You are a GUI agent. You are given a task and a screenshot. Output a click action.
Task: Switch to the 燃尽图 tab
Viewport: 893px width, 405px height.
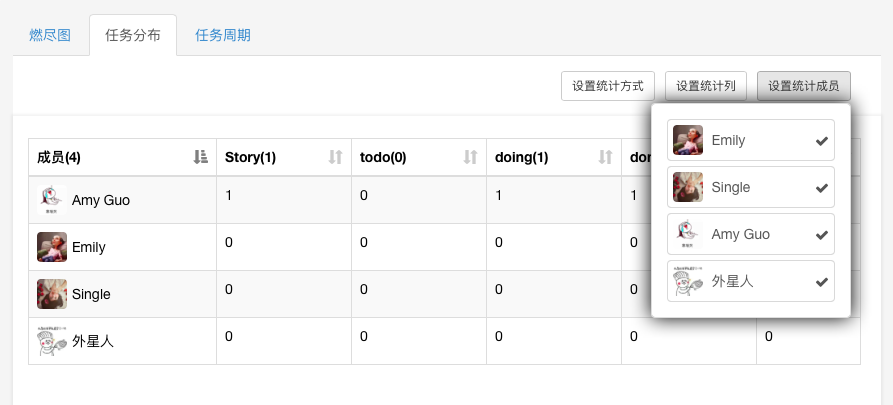click(x=50, y=35)
